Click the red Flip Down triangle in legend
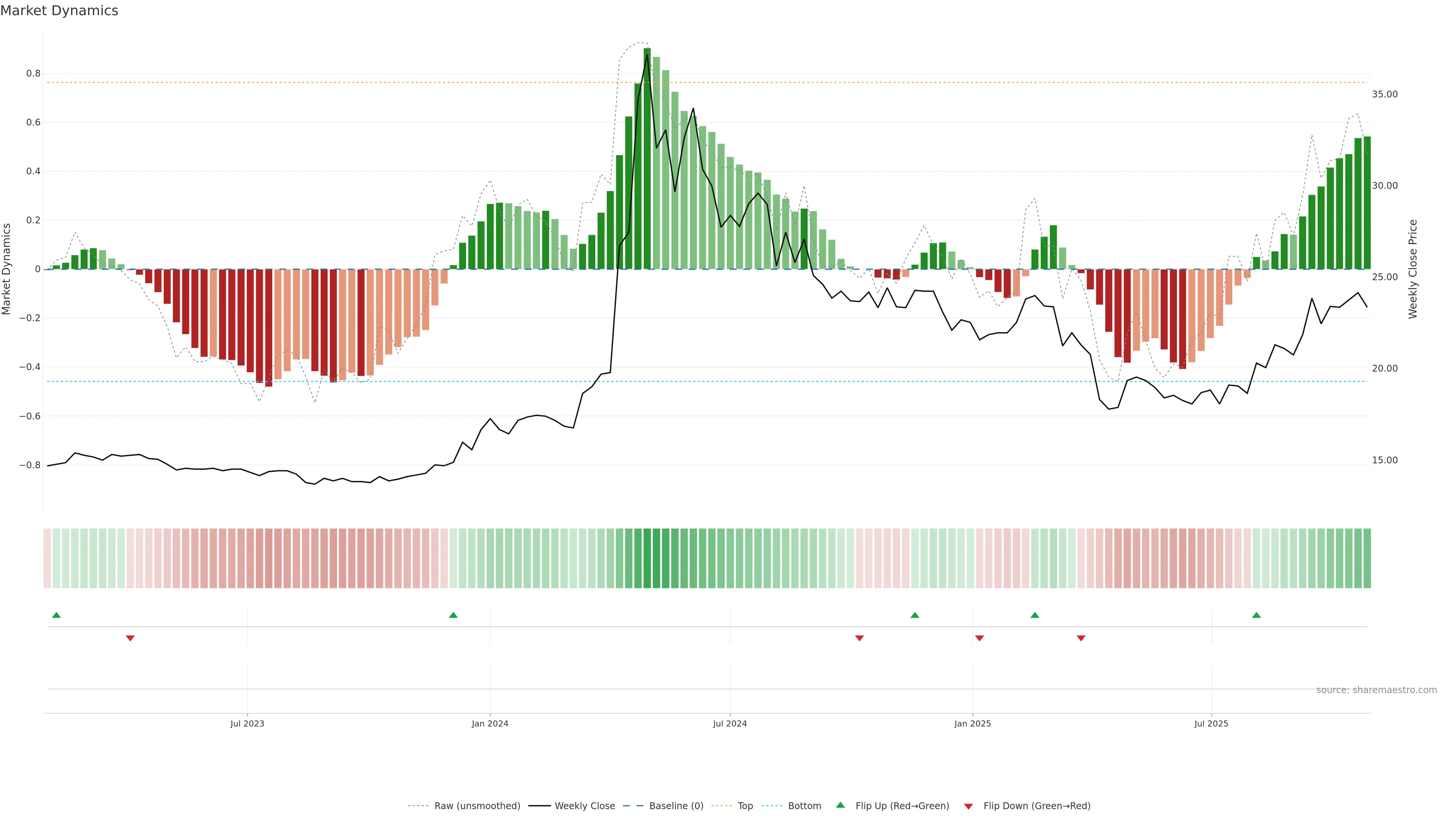The image size is (1456, 819). [968, 806]
